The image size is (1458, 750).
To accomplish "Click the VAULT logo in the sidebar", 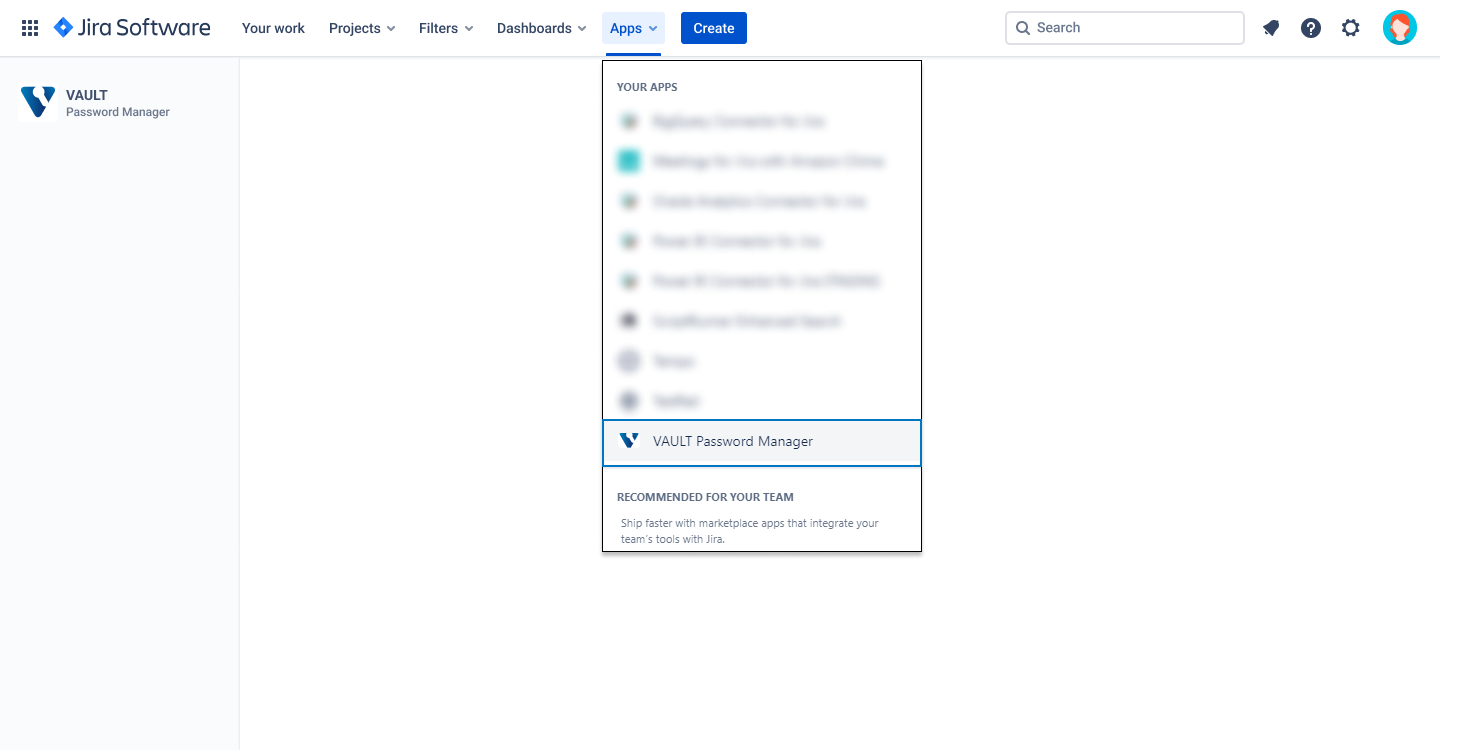I will [38, 103].
